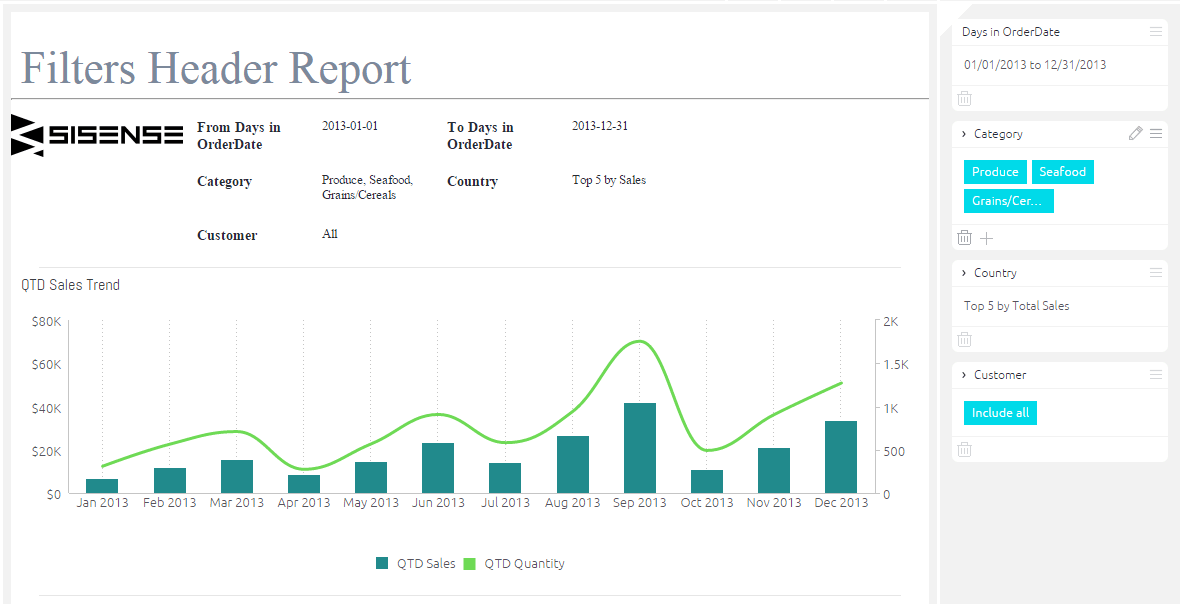Click the QTD Sales legend color square

[x=382, y=563]
